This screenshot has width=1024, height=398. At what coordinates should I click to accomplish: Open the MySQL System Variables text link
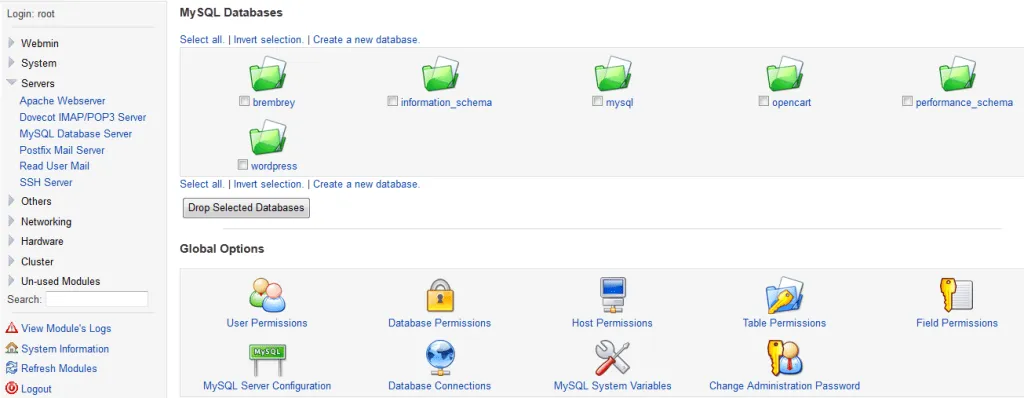coord(613,386)
